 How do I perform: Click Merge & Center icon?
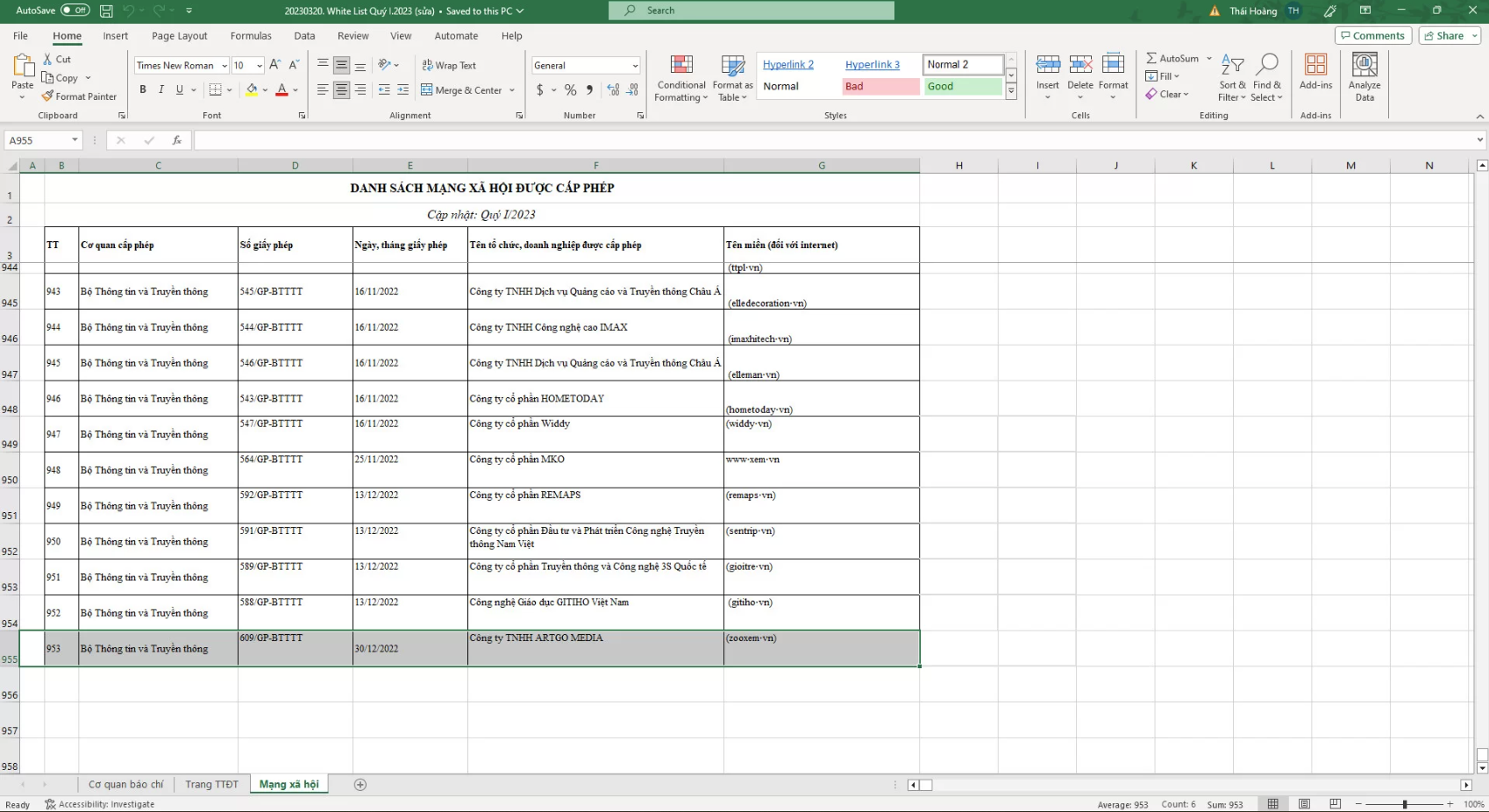point(427,90)
